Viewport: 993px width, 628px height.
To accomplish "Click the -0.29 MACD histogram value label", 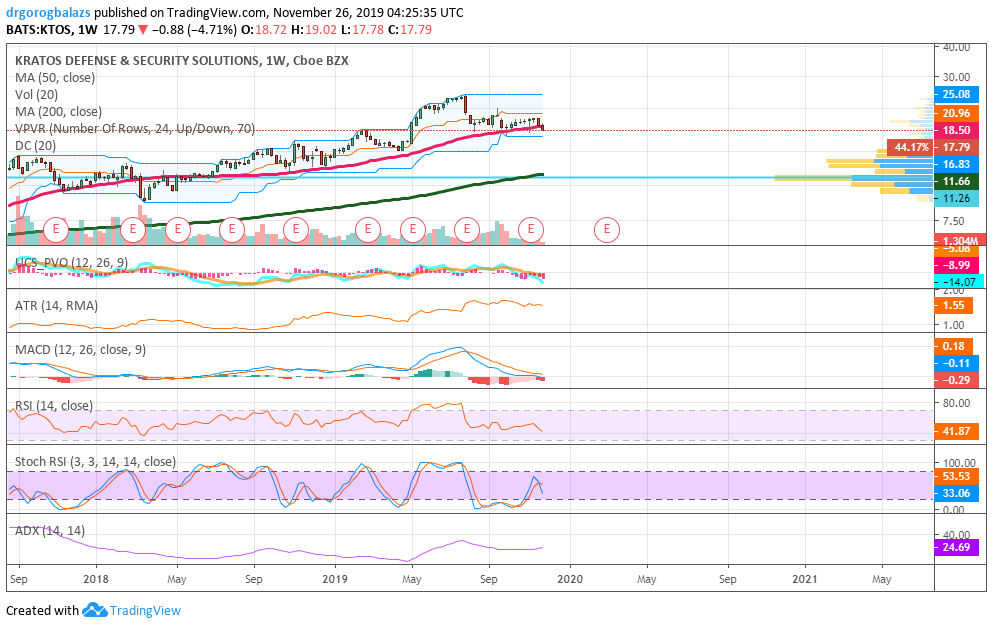I will point(956,380).
